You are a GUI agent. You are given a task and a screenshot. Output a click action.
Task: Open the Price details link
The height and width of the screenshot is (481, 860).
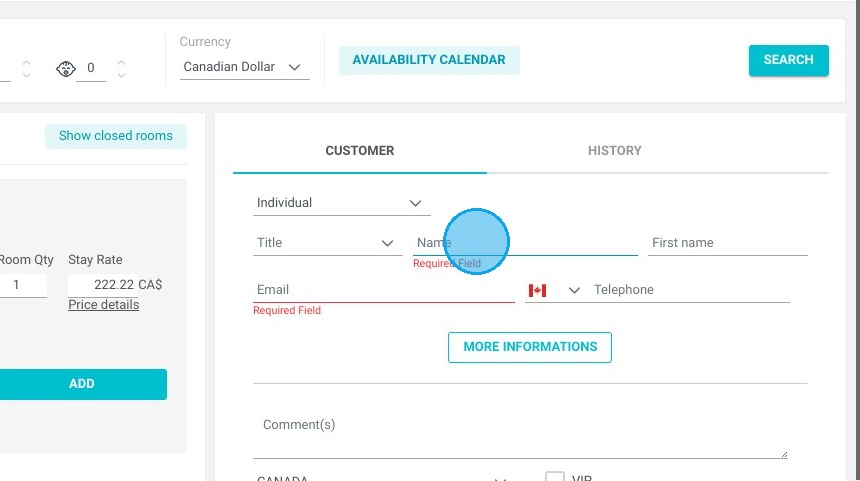coord(104,305)
